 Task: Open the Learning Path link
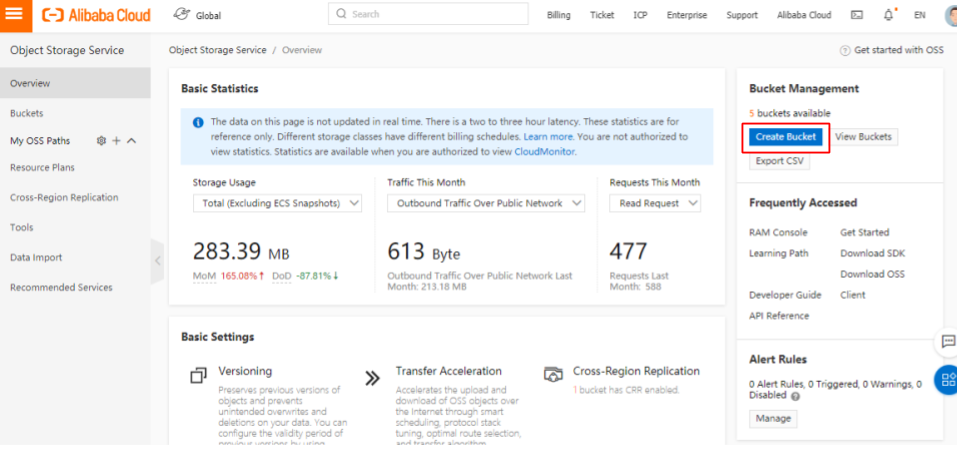tap(779, 253)
